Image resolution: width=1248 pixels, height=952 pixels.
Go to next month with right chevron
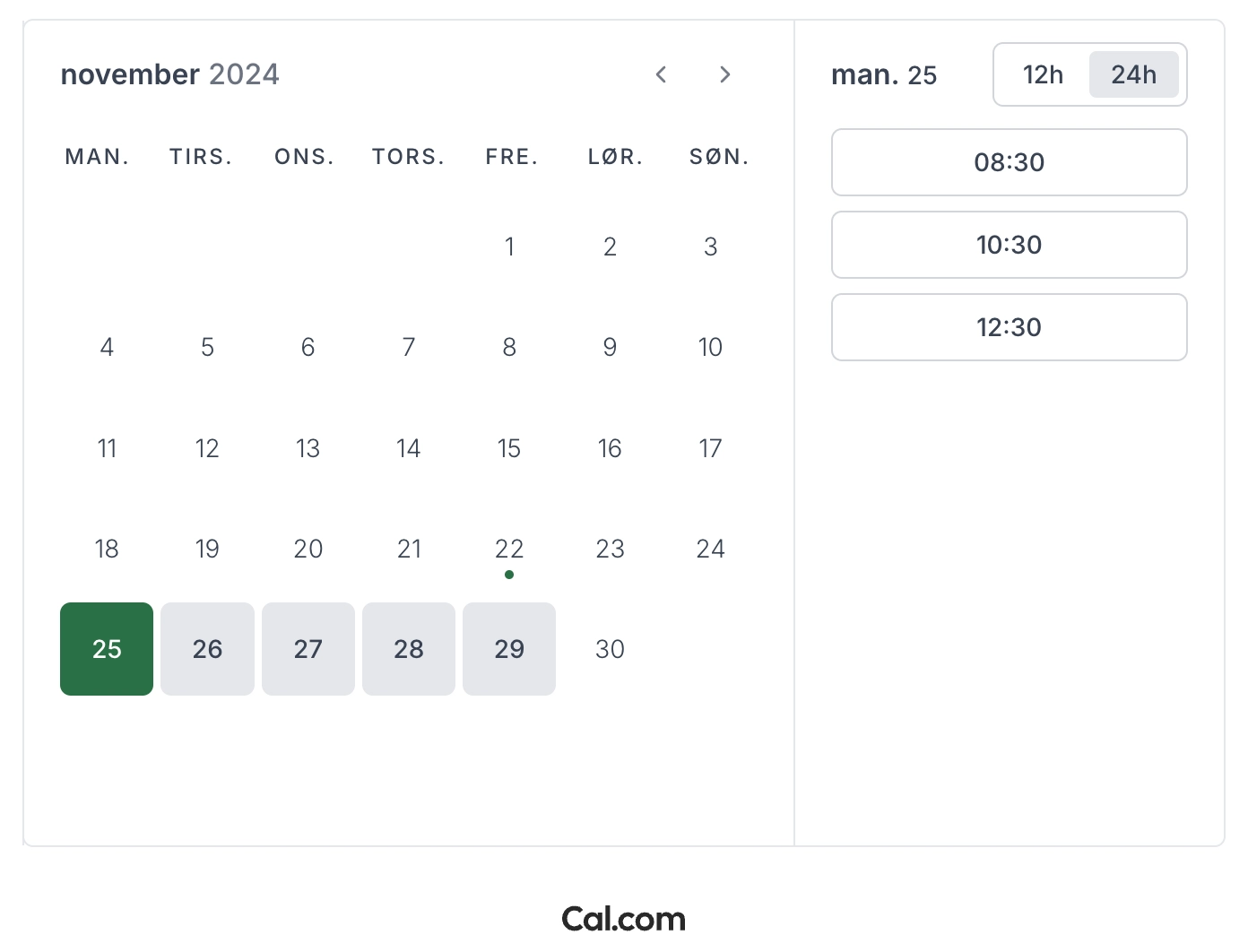coord(725,74)
